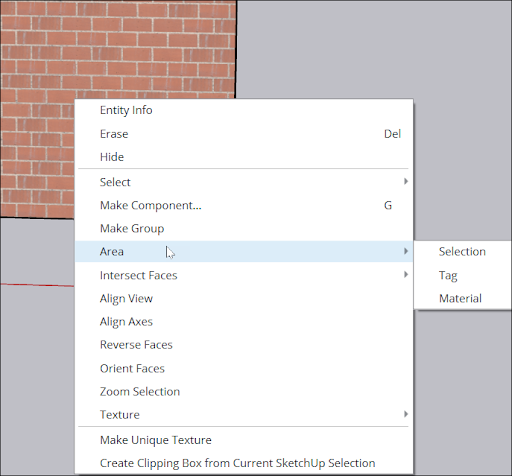
Task: Click Make Unique Texture
Action: click(244, 440)
